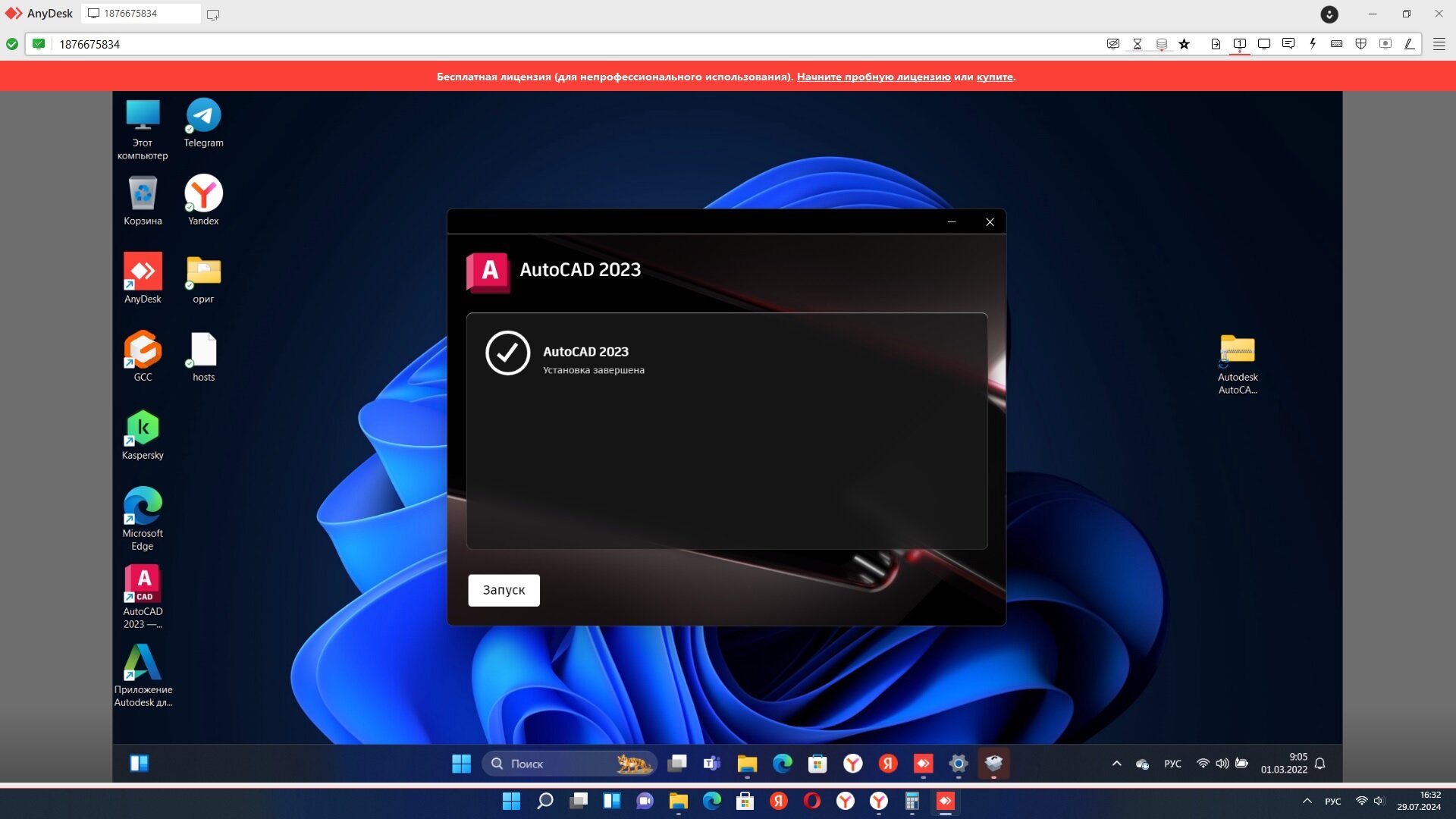Click the 'Начните пробную лицензию' link

pos(873,77)
